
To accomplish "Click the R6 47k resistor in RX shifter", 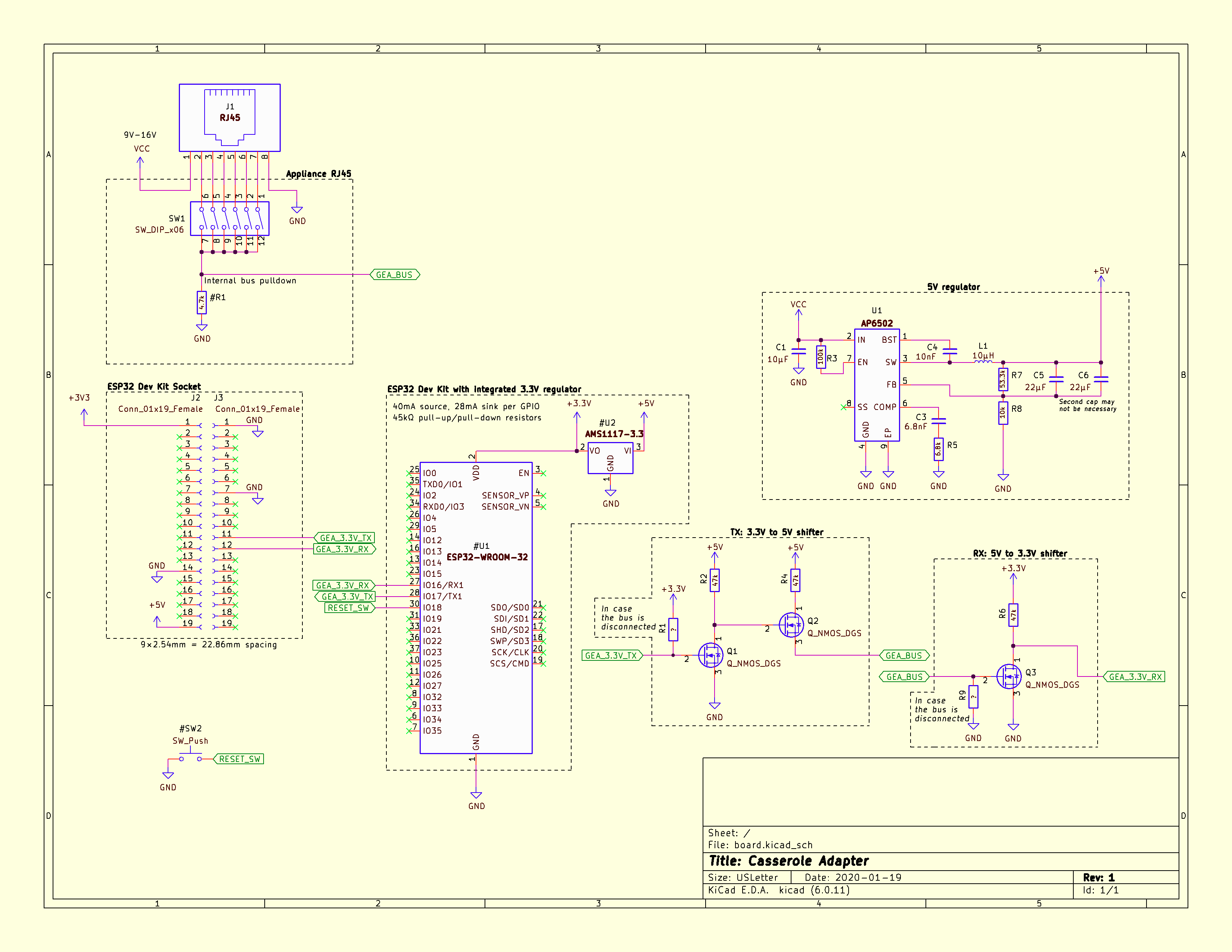I will [1013, 615].
